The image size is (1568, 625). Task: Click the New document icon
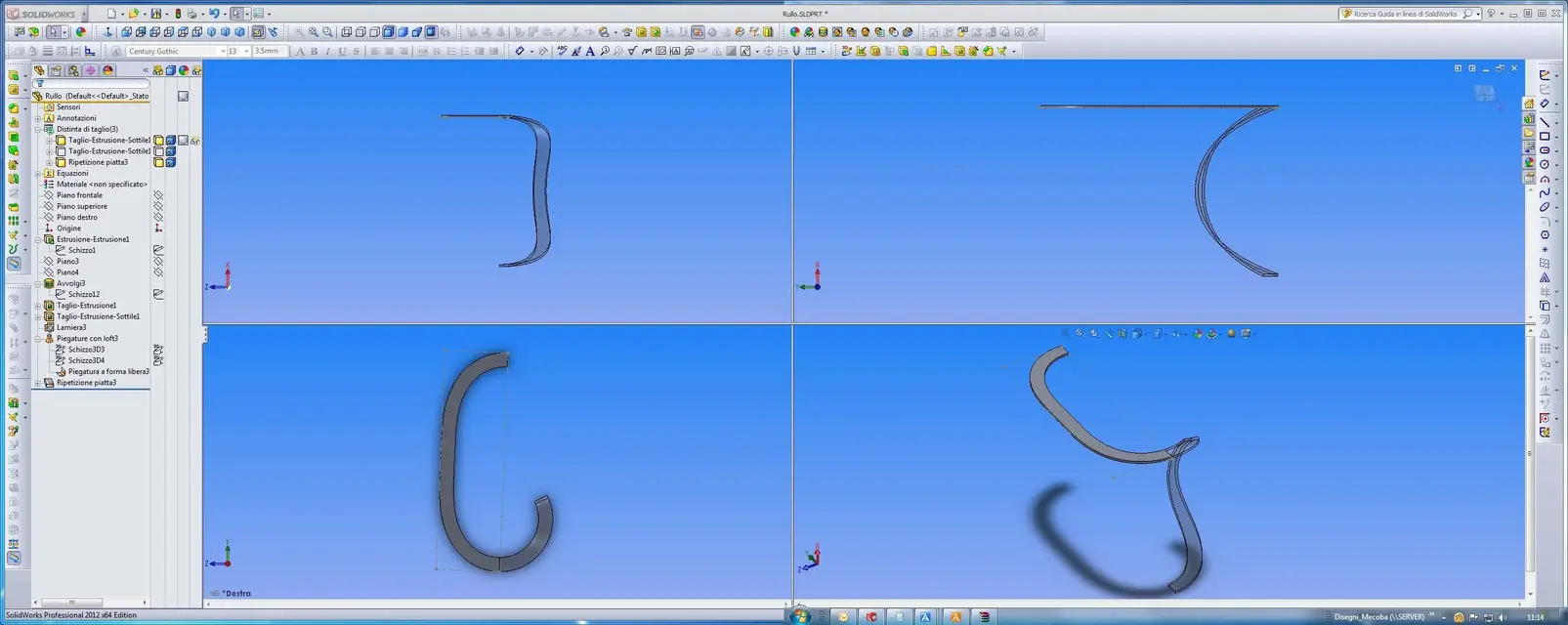pos(111,14)
